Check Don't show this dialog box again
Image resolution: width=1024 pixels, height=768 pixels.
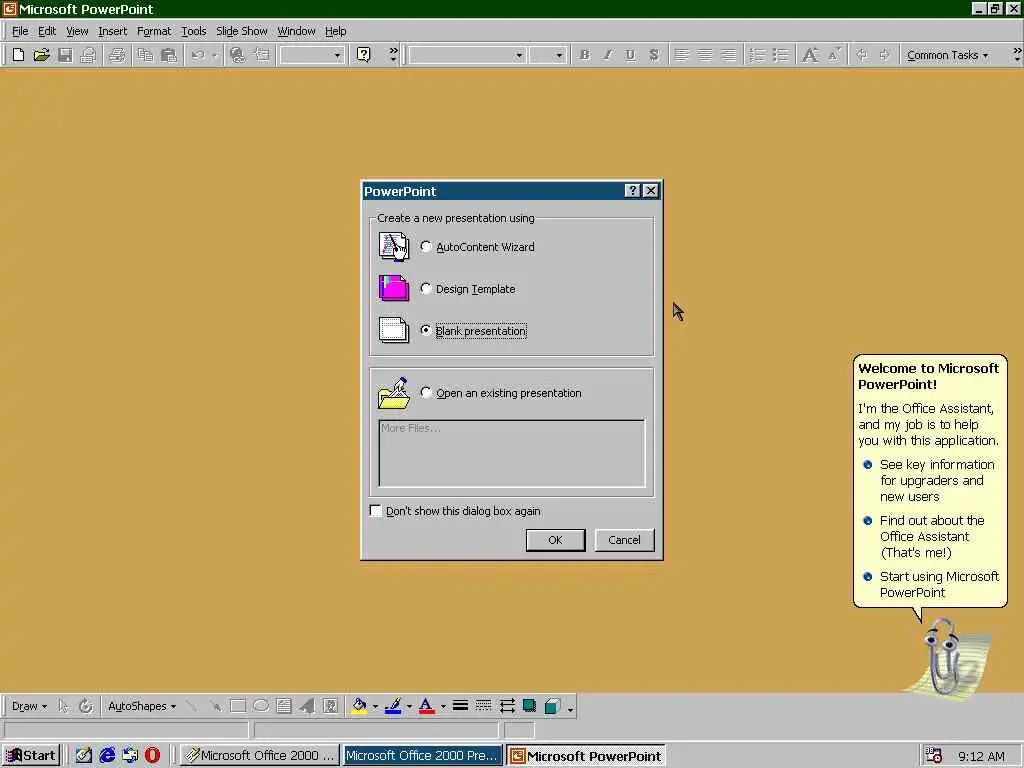[x=376, y=511]
